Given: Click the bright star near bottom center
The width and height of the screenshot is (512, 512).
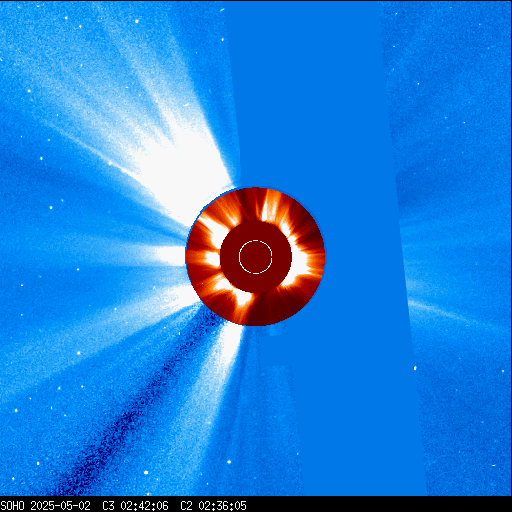Looking at the screenshot, I should (x=229, y=462).
